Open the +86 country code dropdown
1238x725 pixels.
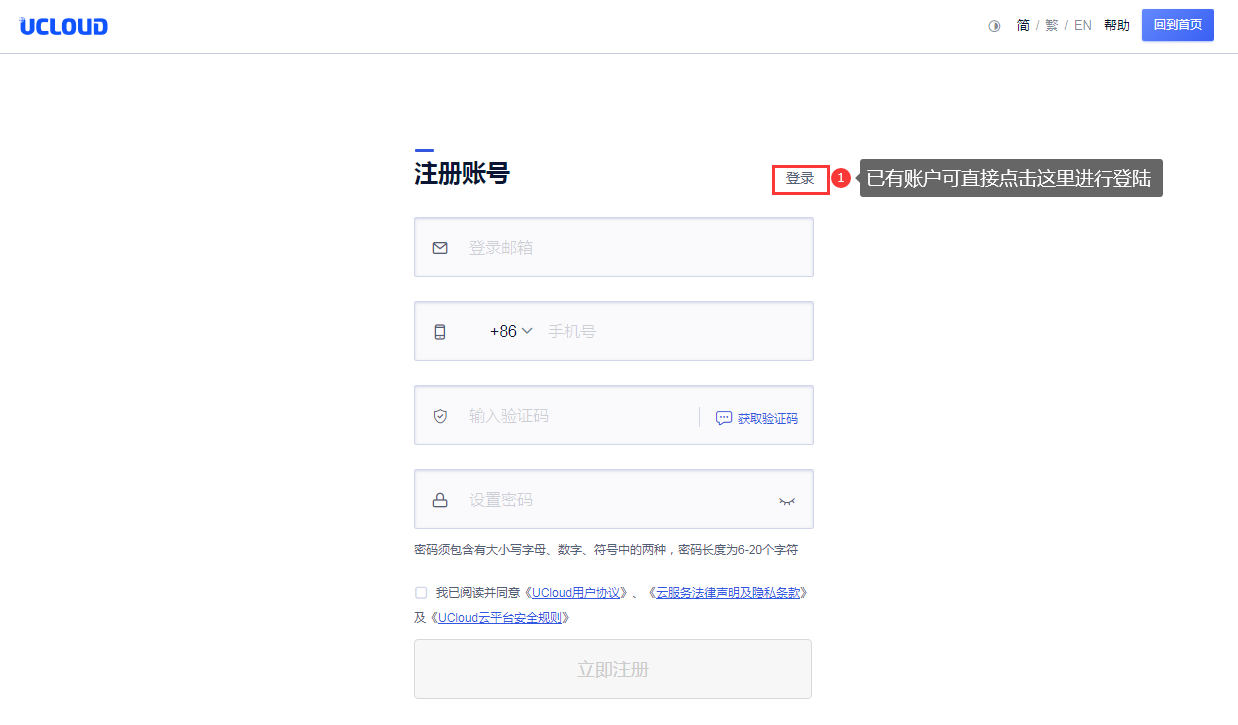(x=511, y=331)
